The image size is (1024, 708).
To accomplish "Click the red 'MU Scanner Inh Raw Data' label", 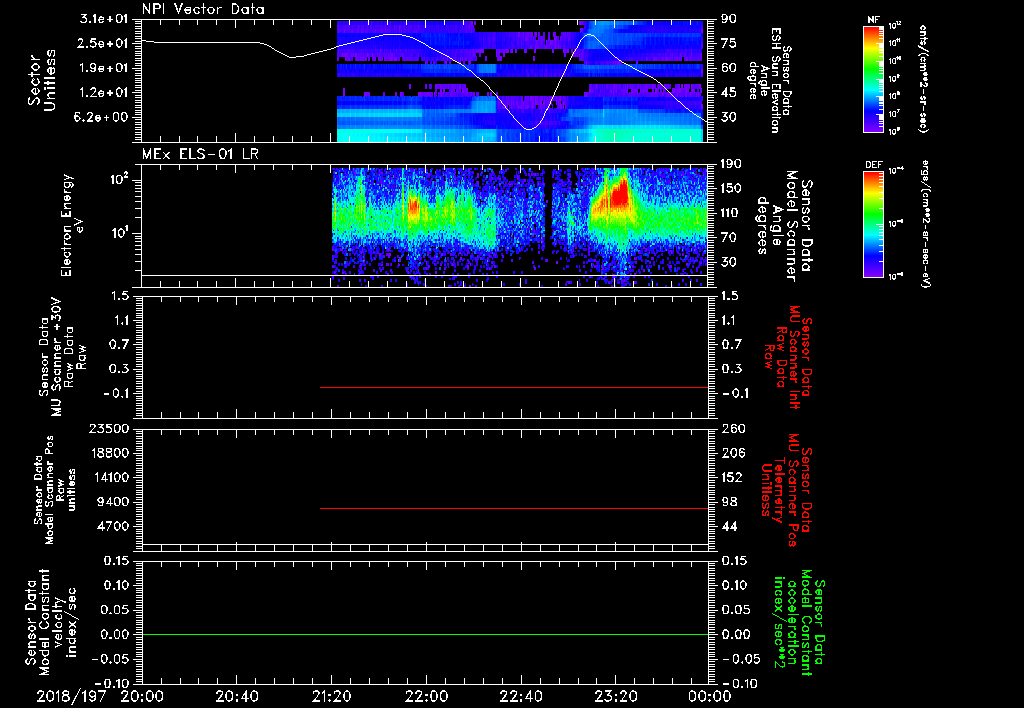I will [x=788, y=357].
